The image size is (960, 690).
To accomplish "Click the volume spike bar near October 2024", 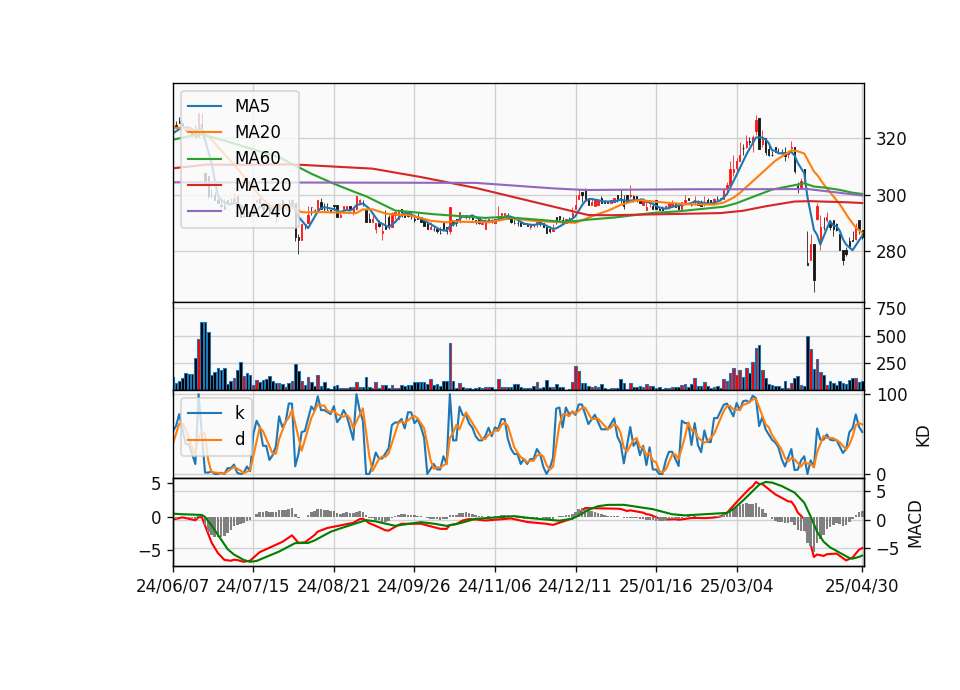I will [x=451, y=367].
